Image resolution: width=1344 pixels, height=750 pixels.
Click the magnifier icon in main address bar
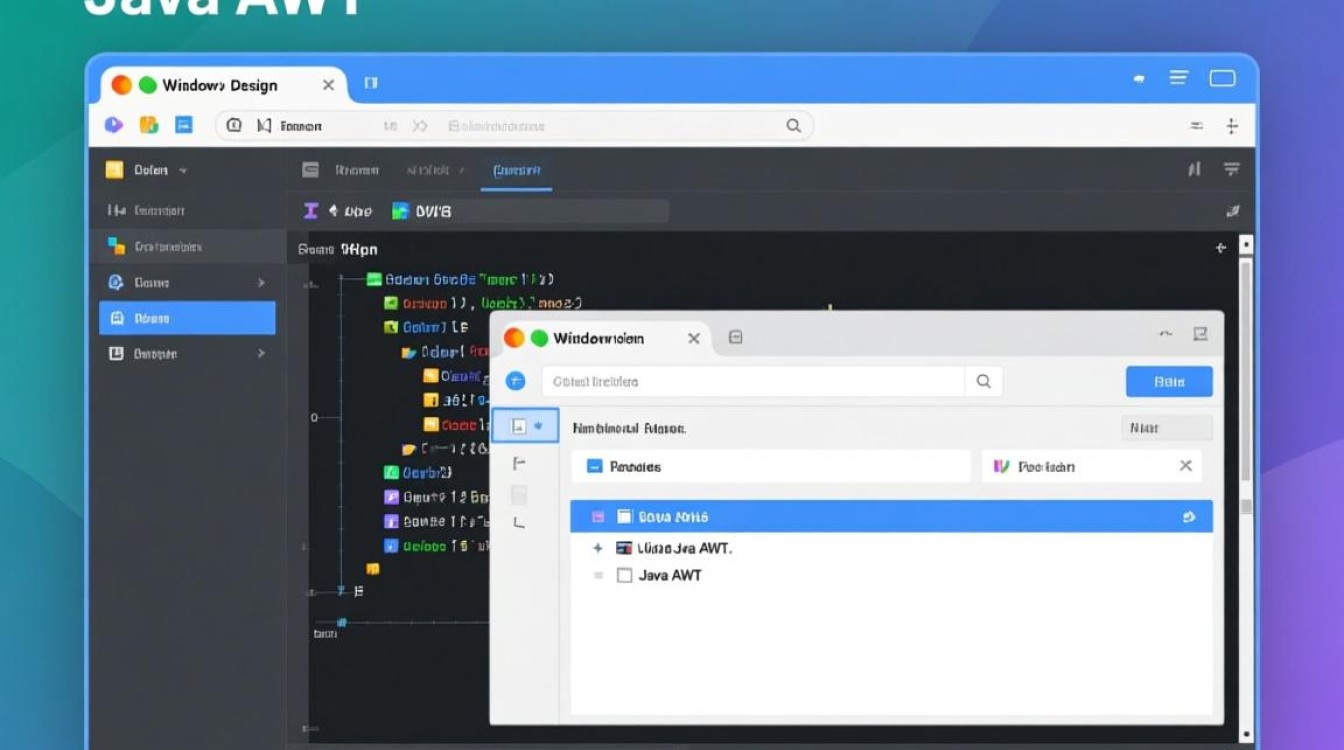point(793,126)
